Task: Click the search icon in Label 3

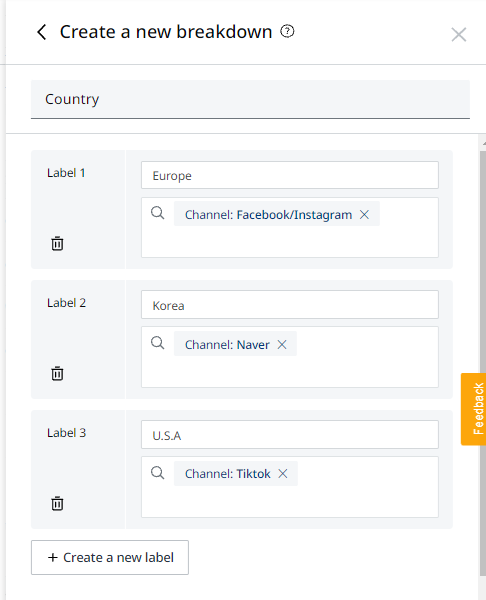Action: click(157, 473)
